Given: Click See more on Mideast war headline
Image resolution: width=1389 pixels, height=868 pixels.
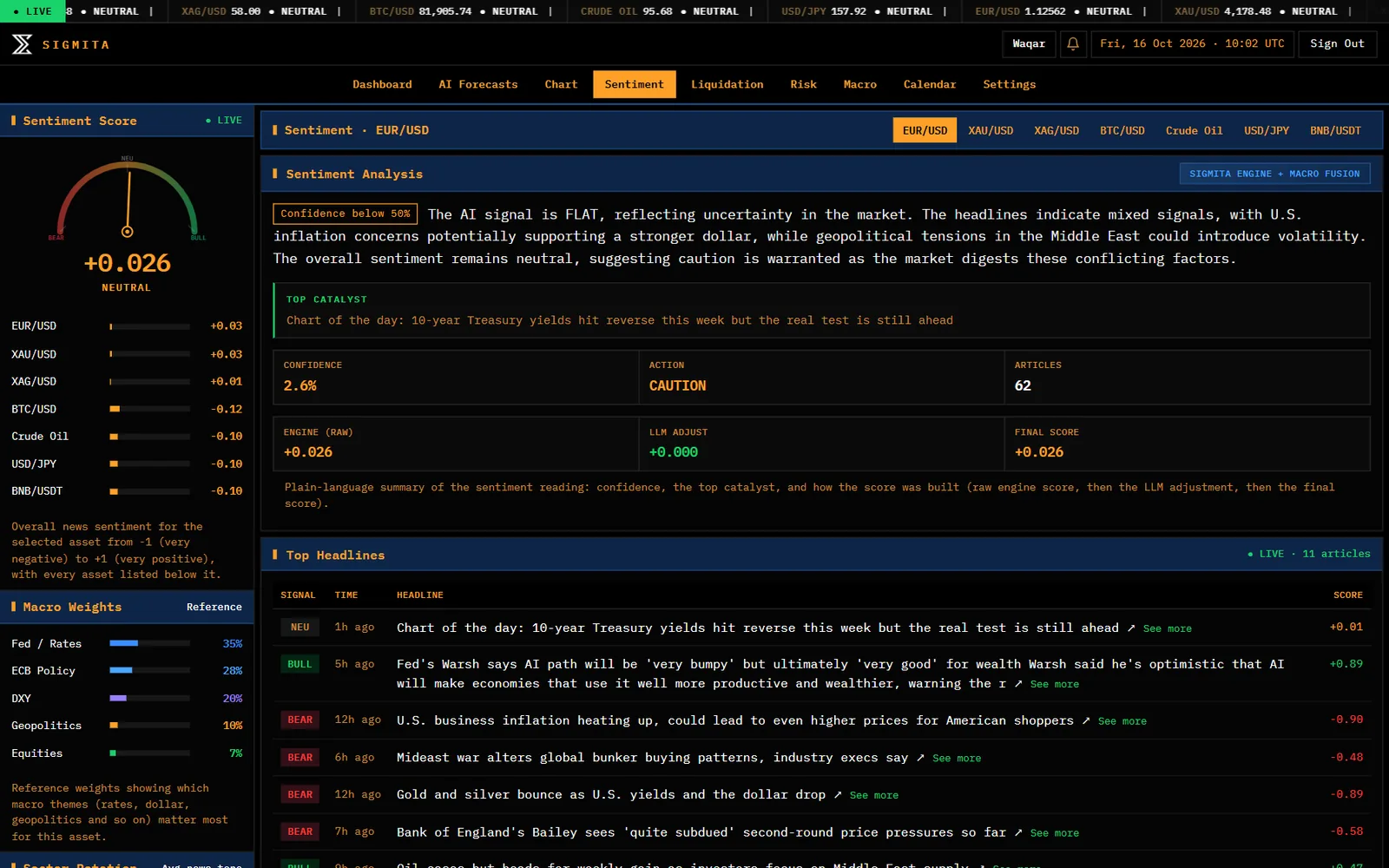Looking at the screenshot, I should point(957,759).
